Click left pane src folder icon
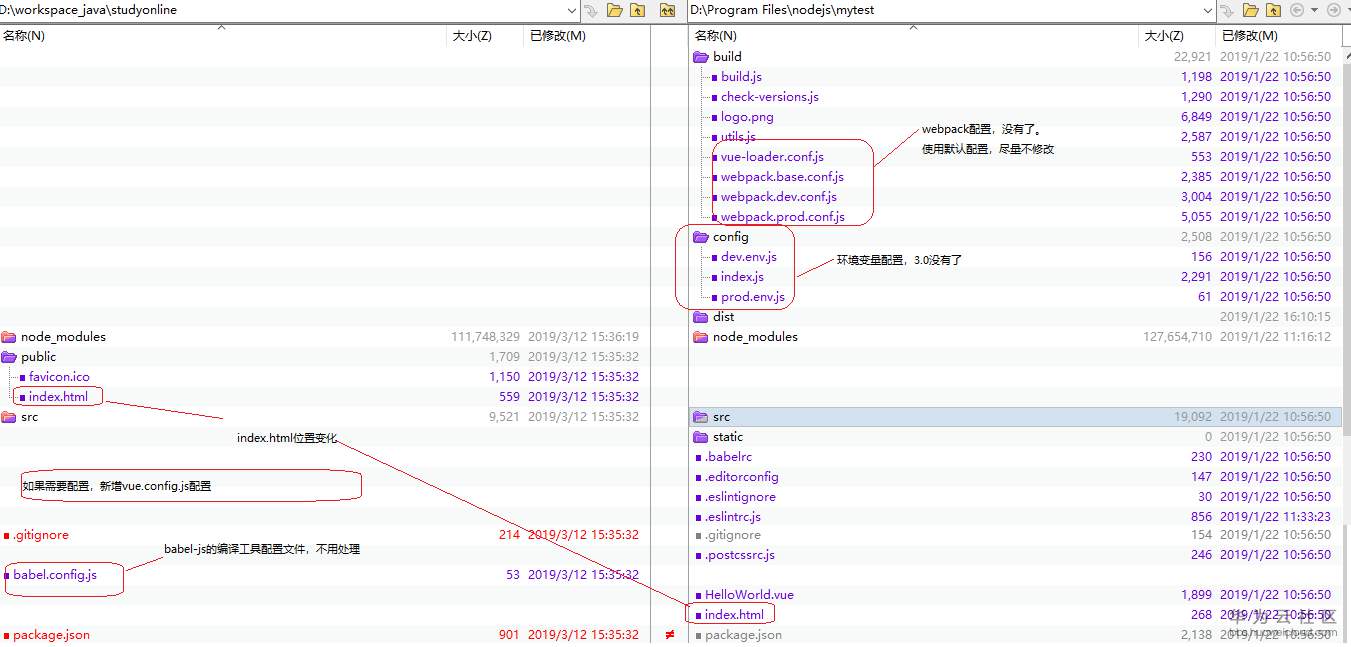Viewport: 1351px width, 647px height. 9,417
